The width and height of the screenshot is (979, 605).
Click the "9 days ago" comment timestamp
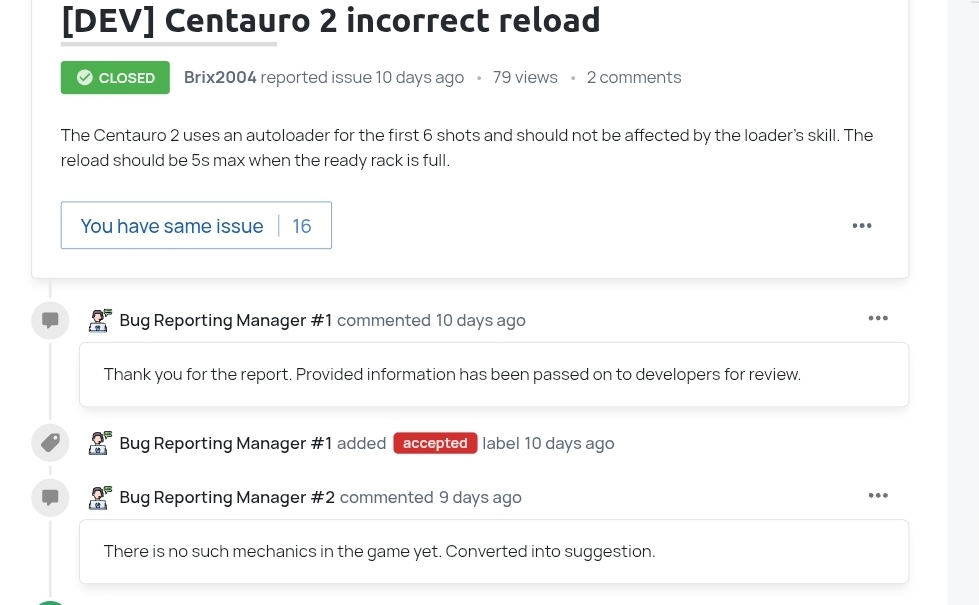pyautogui.click(x=480, y=497)
